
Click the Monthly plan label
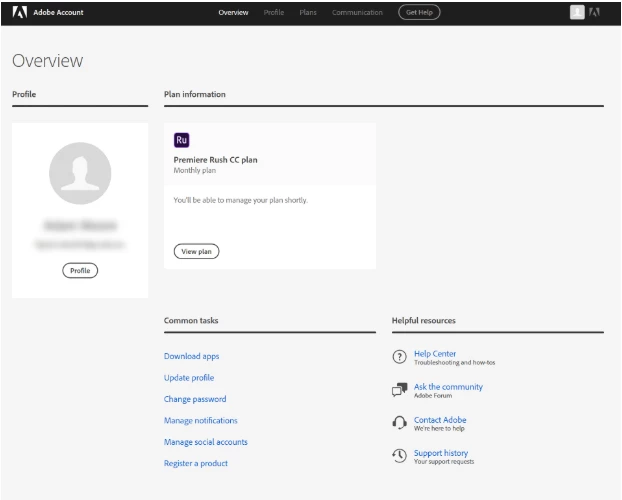(195, 171)
